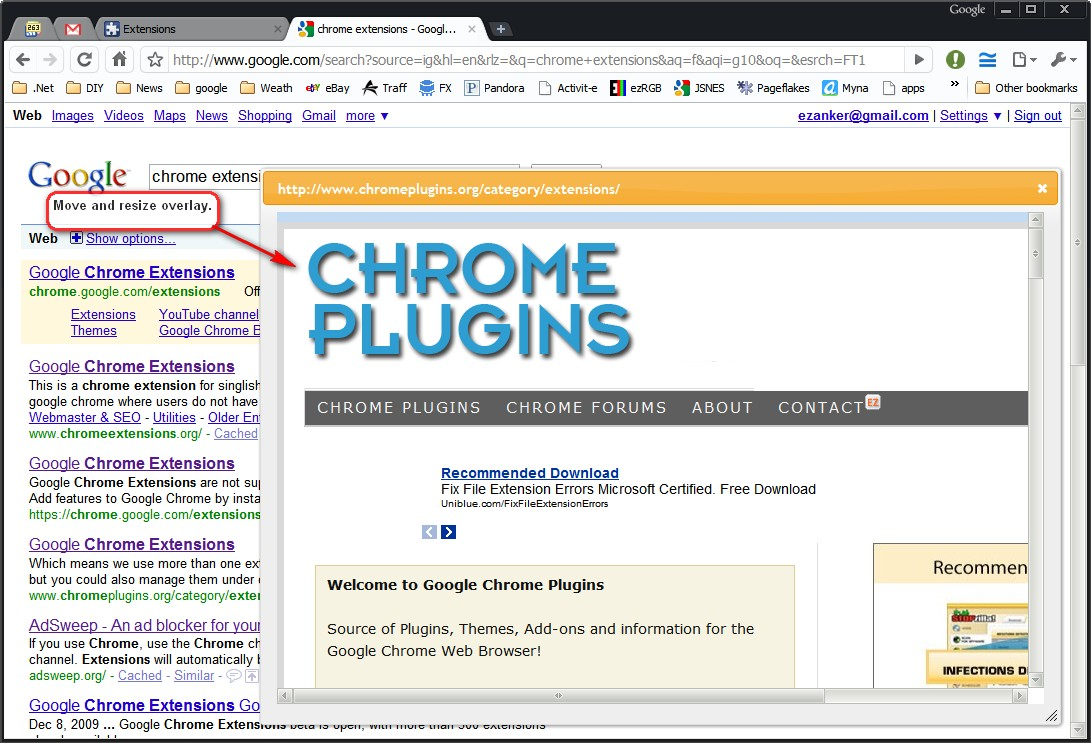Click the overlay horizontal scrollbar
1091x743 pixels.
click(x=558, y=695)
